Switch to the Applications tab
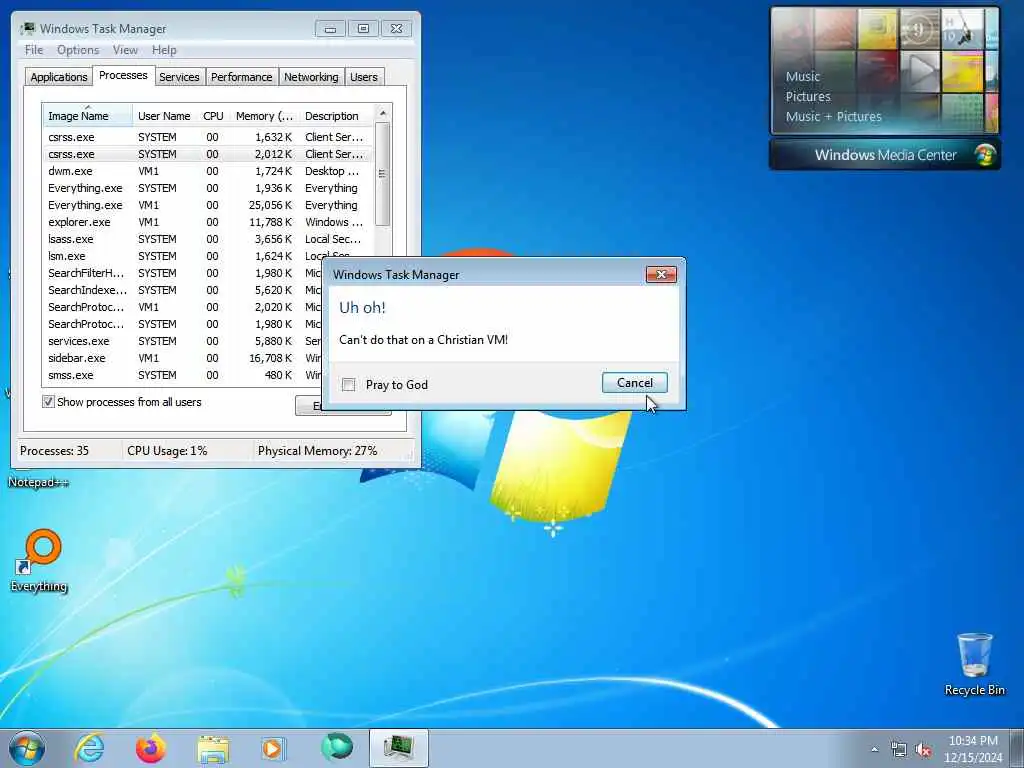1024x768 pixels. (x=59, y=76)
